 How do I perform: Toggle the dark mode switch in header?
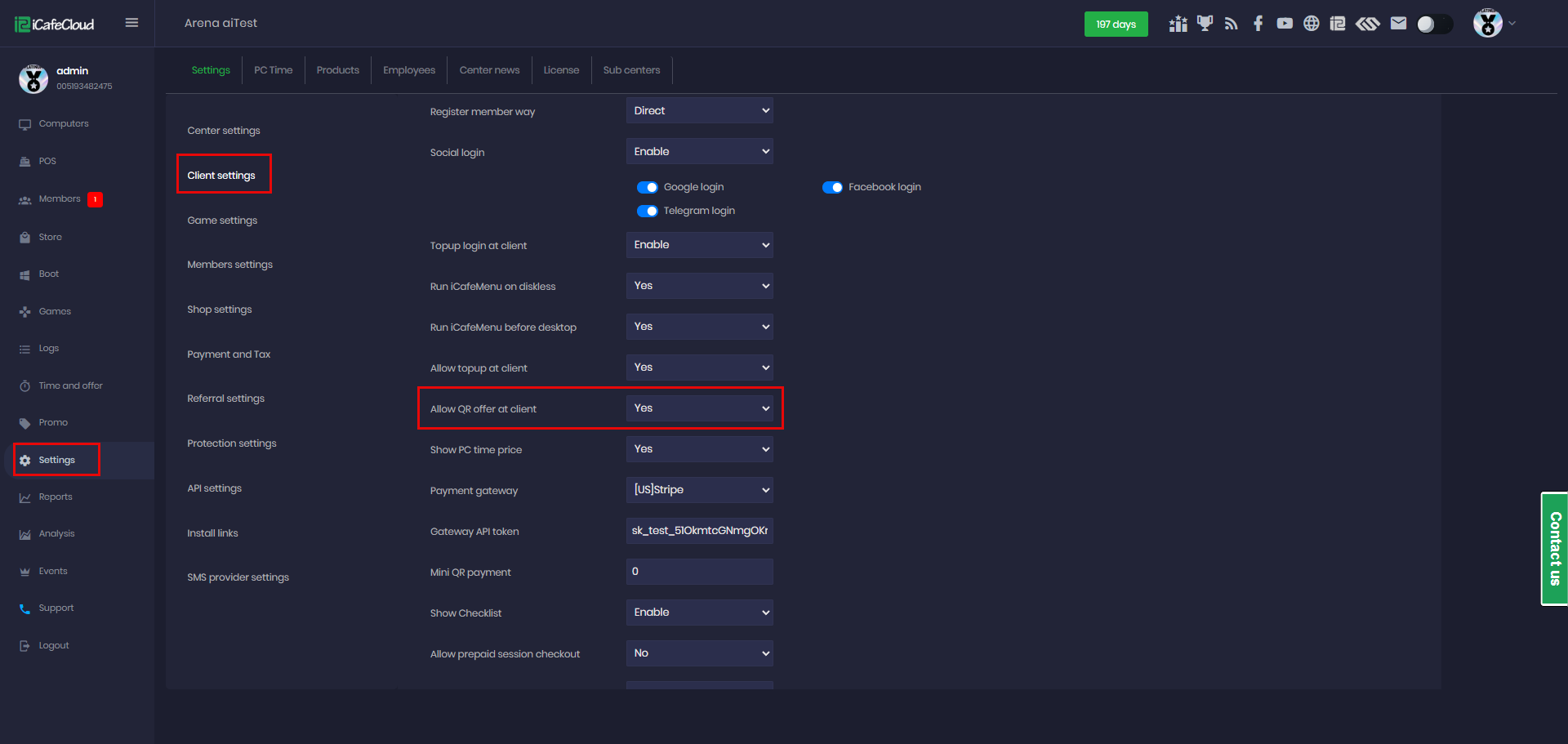pyautogui.click(x=1434, y=25)
